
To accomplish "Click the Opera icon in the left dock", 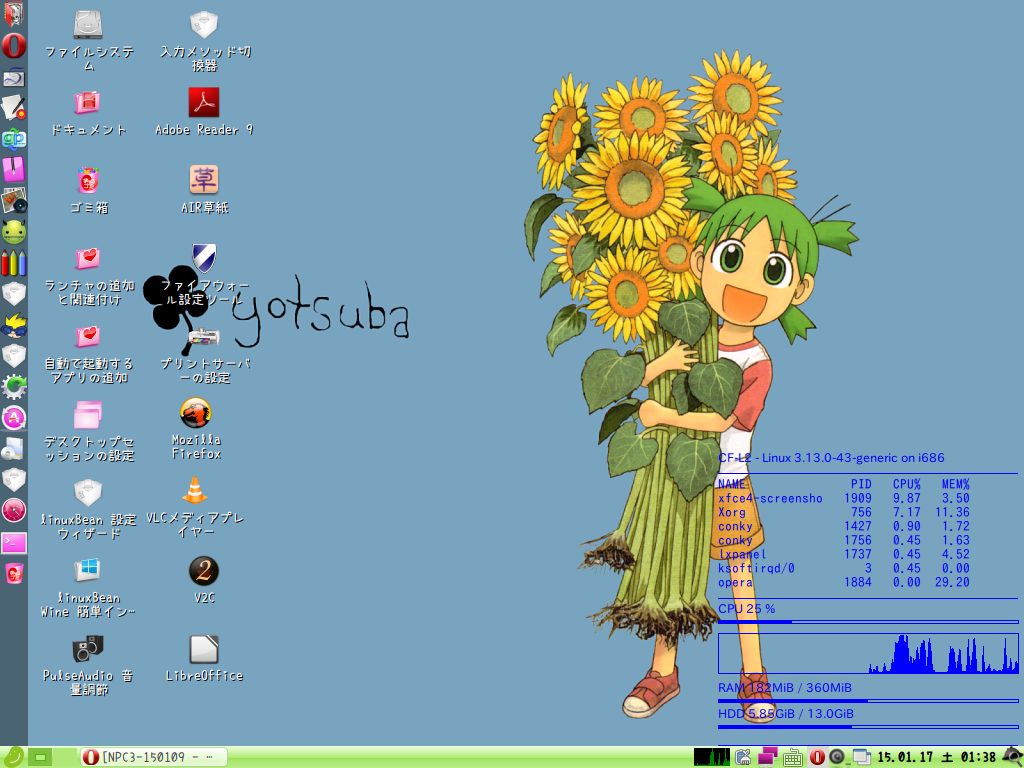I will point(14,46).
